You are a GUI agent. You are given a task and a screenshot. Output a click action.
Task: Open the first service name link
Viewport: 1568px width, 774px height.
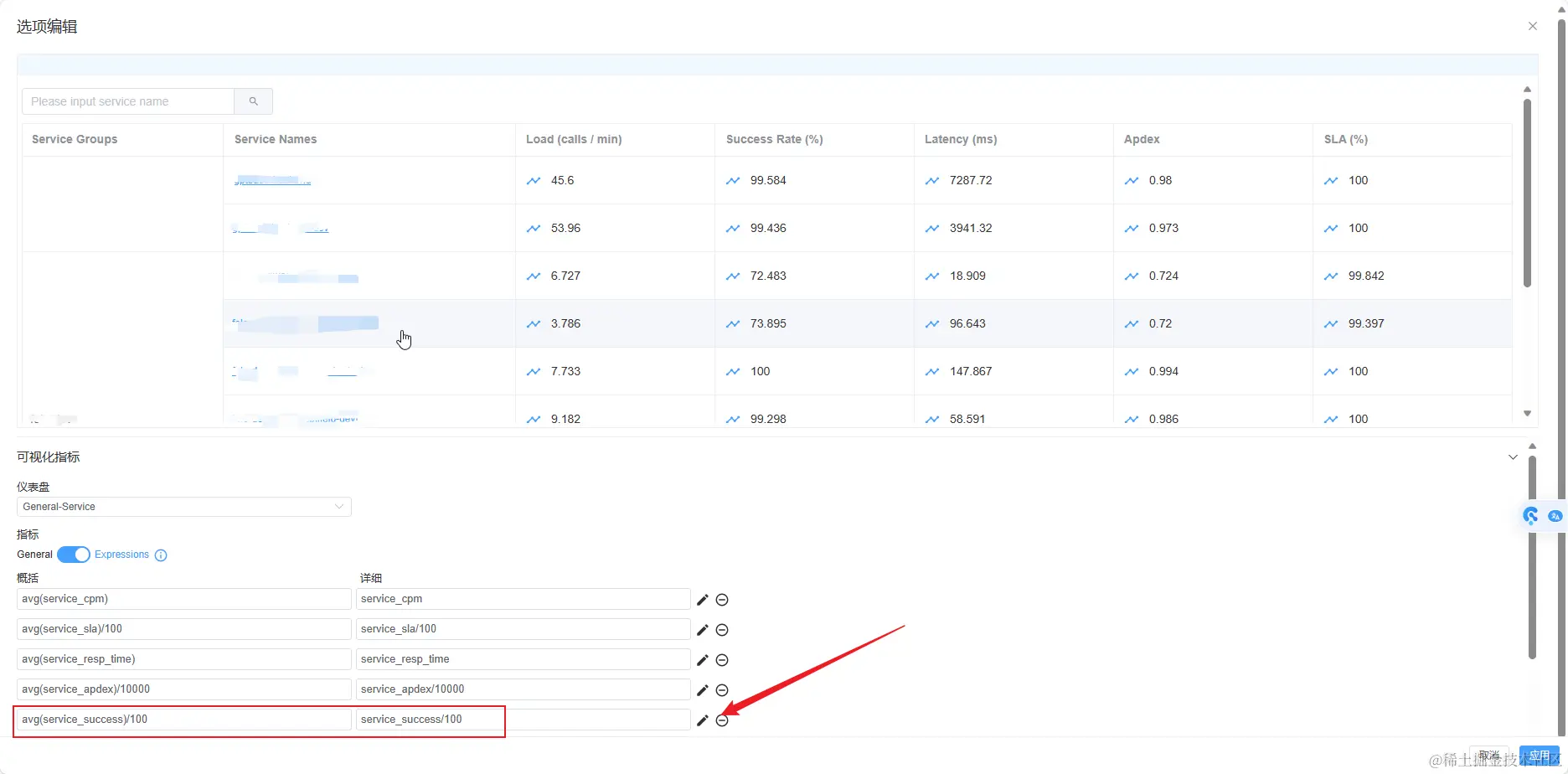(x=272, y=181)
